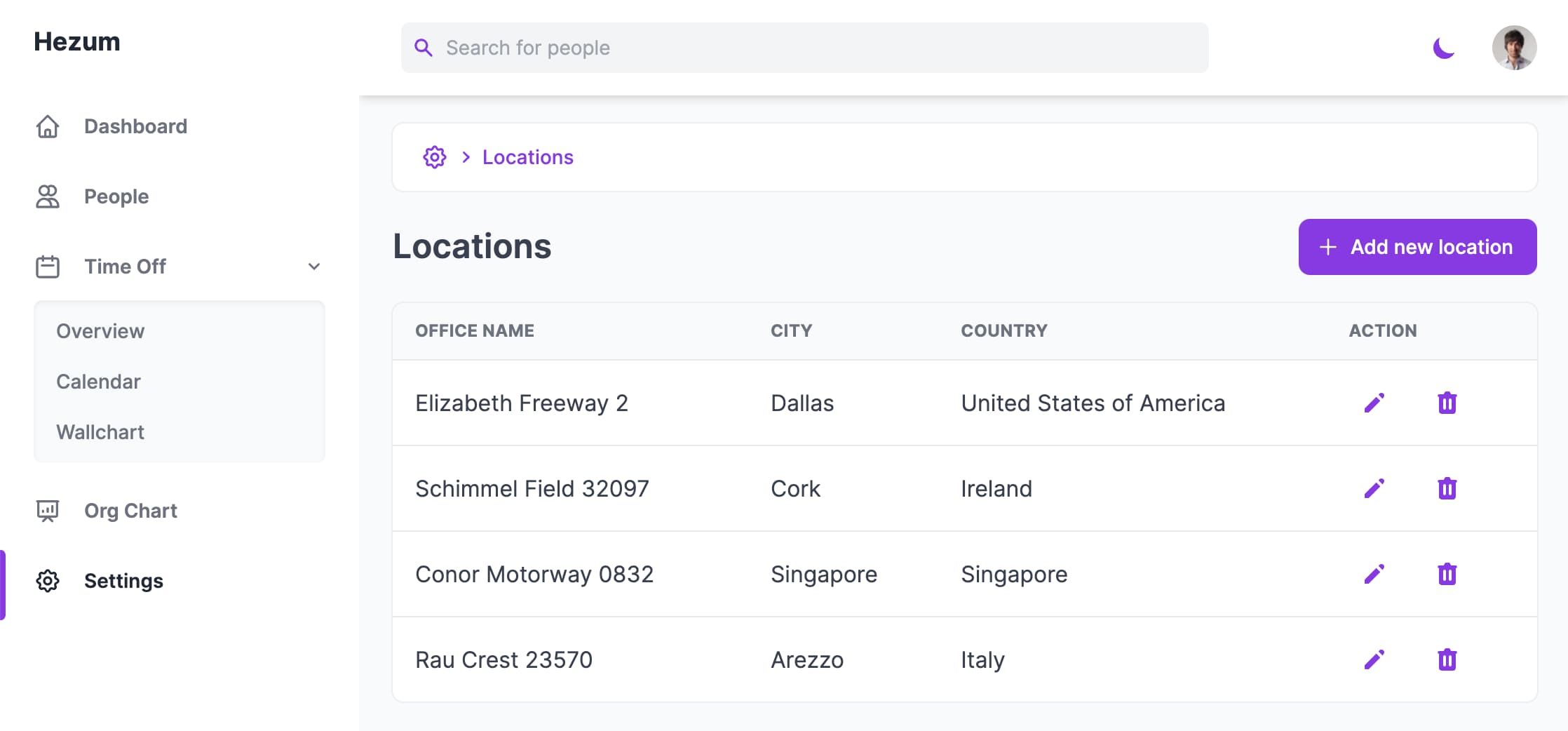Collapse the Time Off chevron
This screenshot has height=731, width=1568.
314,267
